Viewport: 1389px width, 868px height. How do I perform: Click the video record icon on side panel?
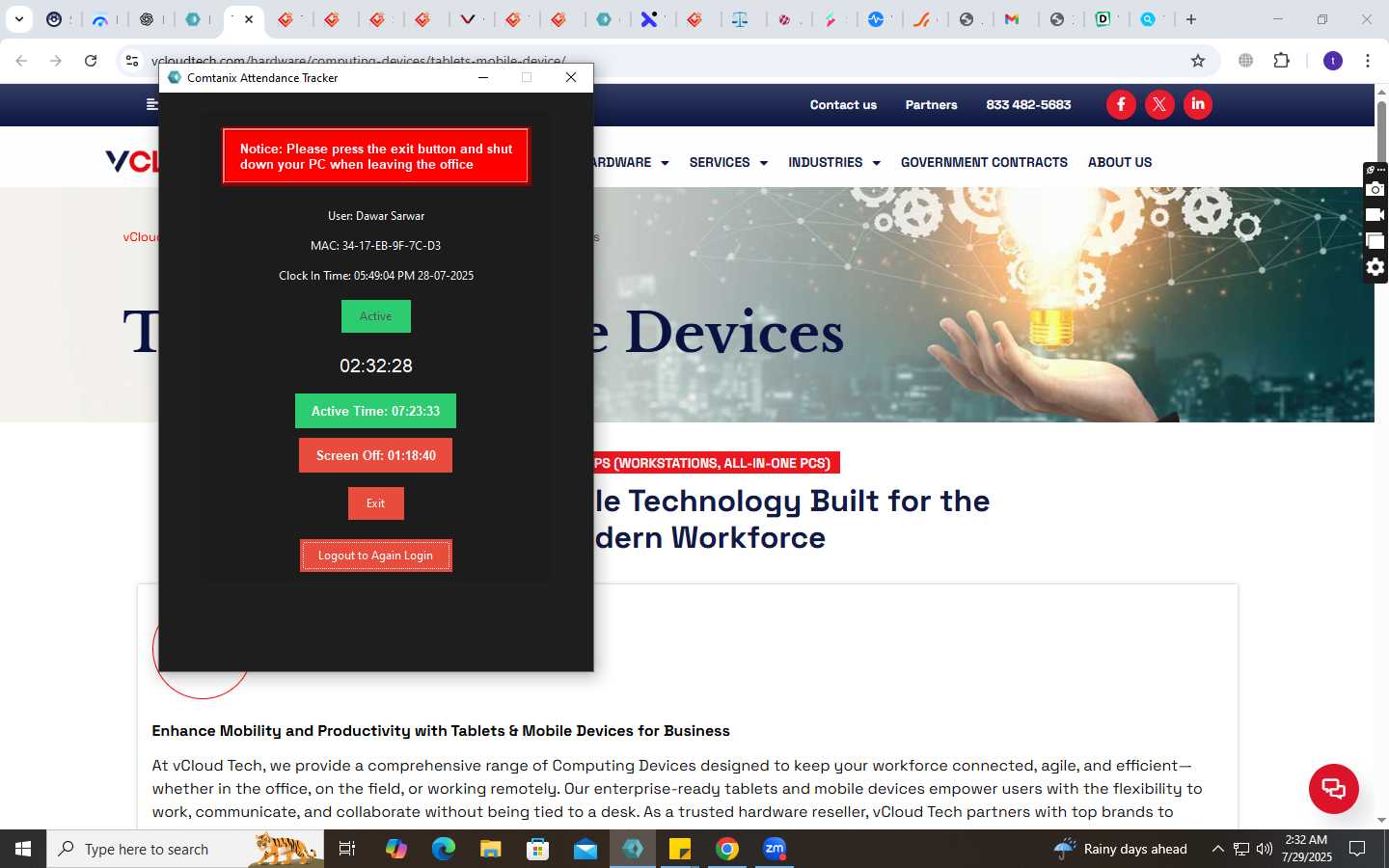(1375, 215)
